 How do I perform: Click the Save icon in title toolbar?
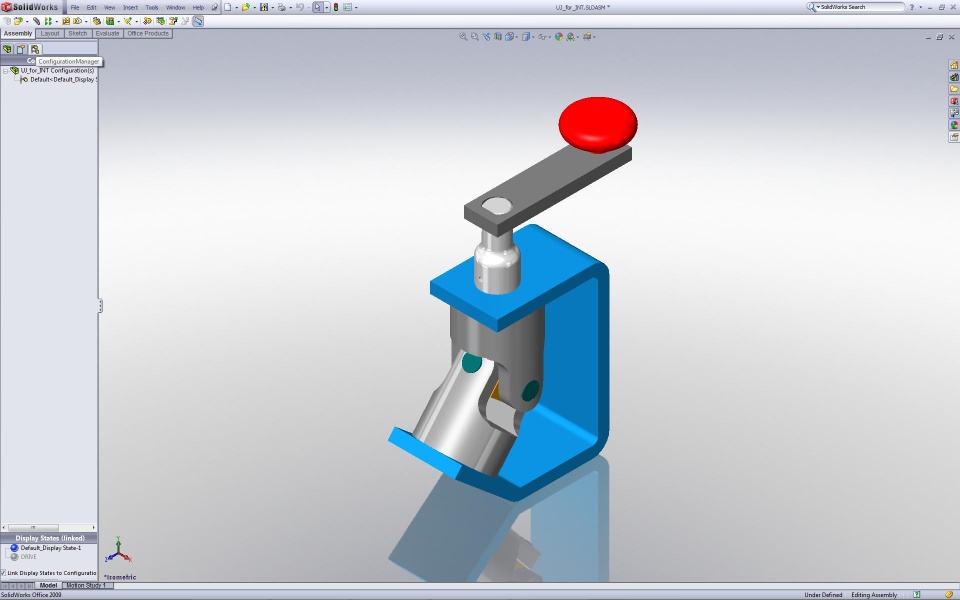point(264,7)
